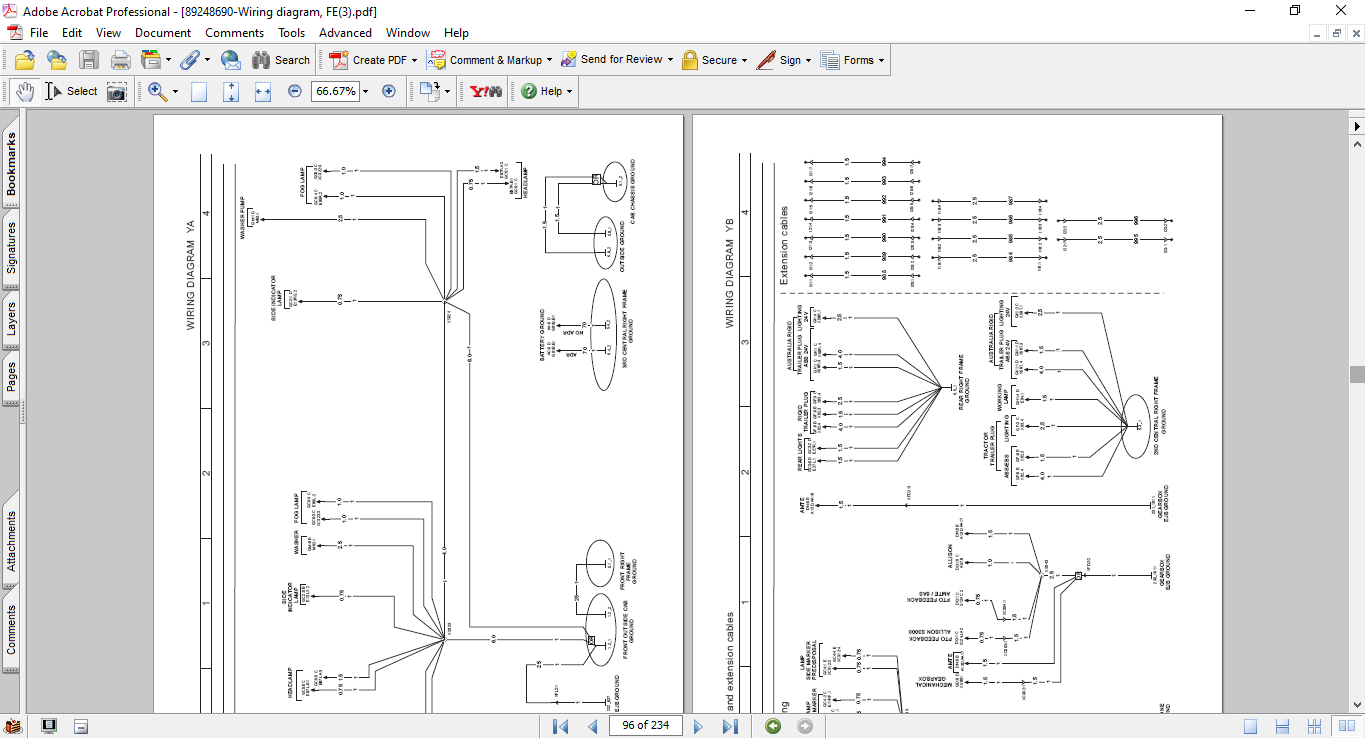Click the Save file icon
Image resolution: width=1365 pixels, height=738 pixels.
pyautogui.click(x=89, y=60)
